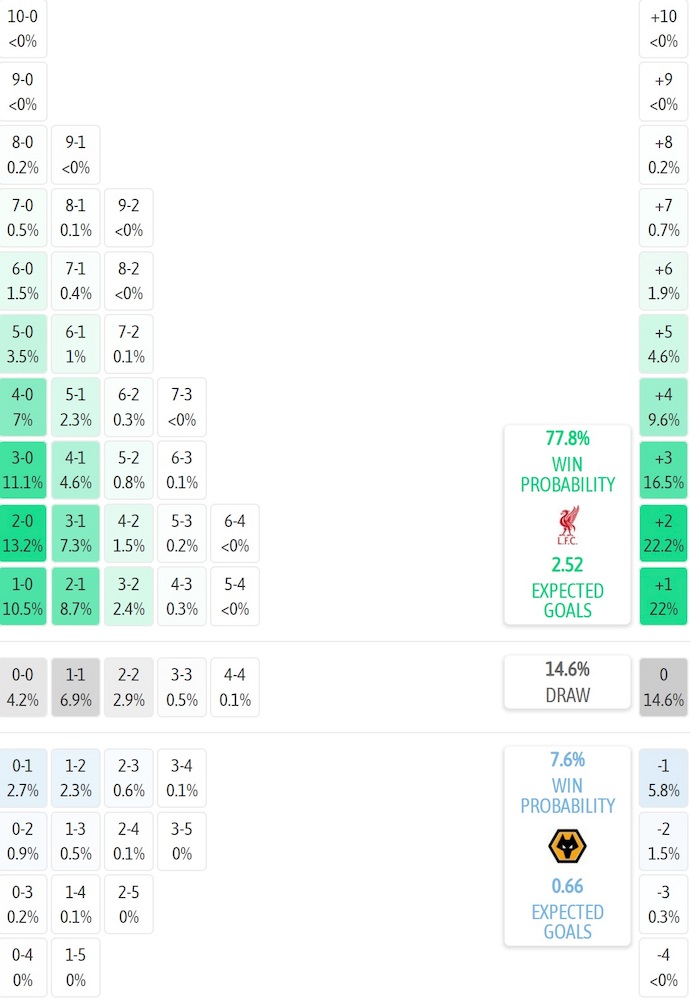Select the 6-4 scoreline cell
Screen dimensions: 690x999
[x=235, y=533]
